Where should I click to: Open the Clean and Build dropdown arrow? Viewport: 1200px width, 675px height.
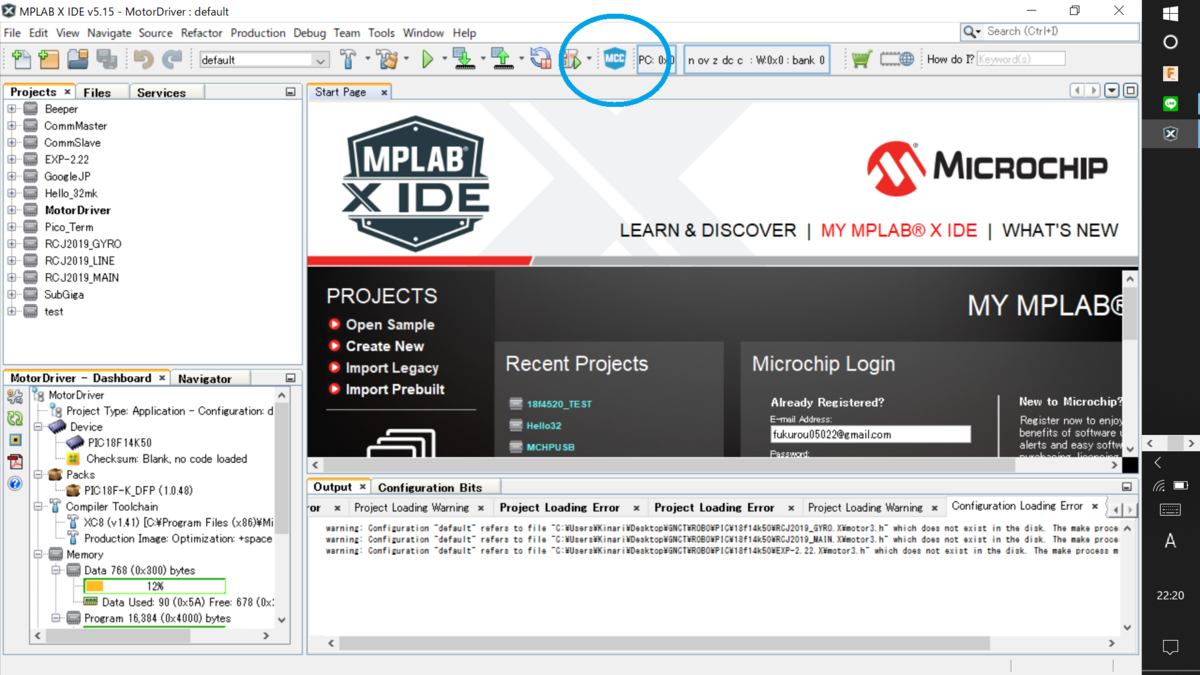pyautogui.click(x=406, y=60)
